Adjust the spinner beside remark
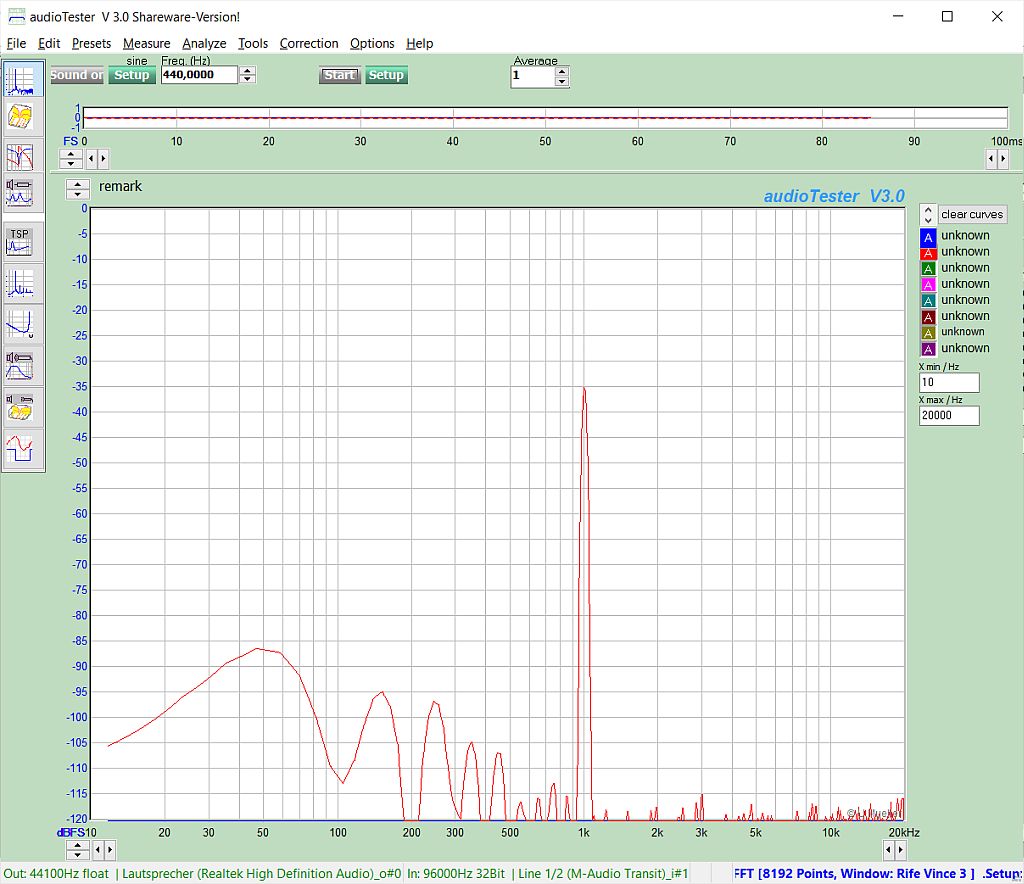 78,189
